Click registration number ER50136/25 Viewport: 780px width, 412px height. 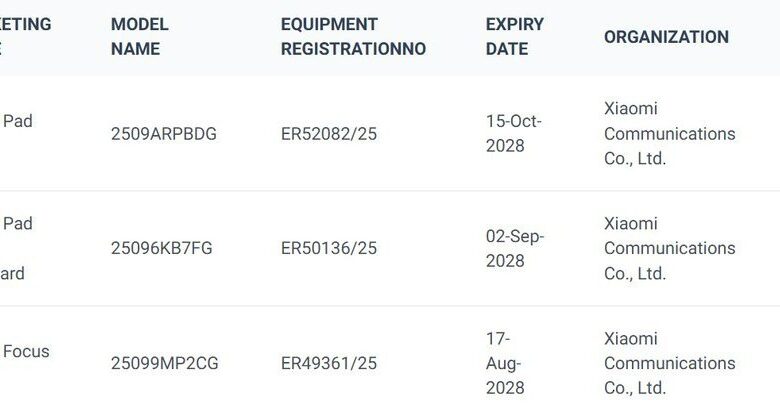329,248
